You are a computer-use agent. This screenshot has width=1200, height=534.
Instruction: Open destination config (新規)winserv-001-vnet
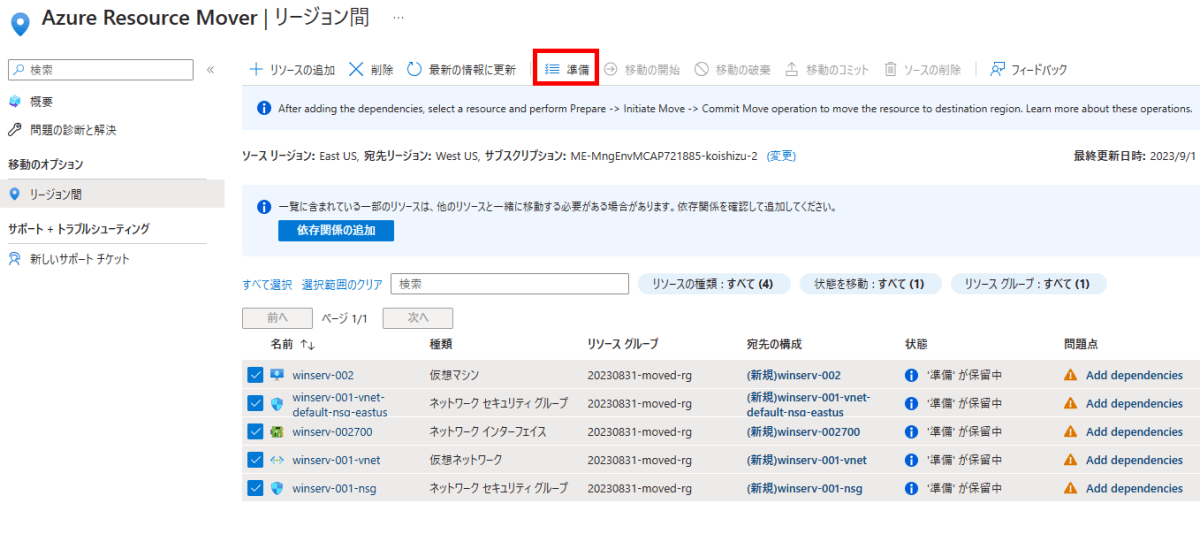coord(806,460)
